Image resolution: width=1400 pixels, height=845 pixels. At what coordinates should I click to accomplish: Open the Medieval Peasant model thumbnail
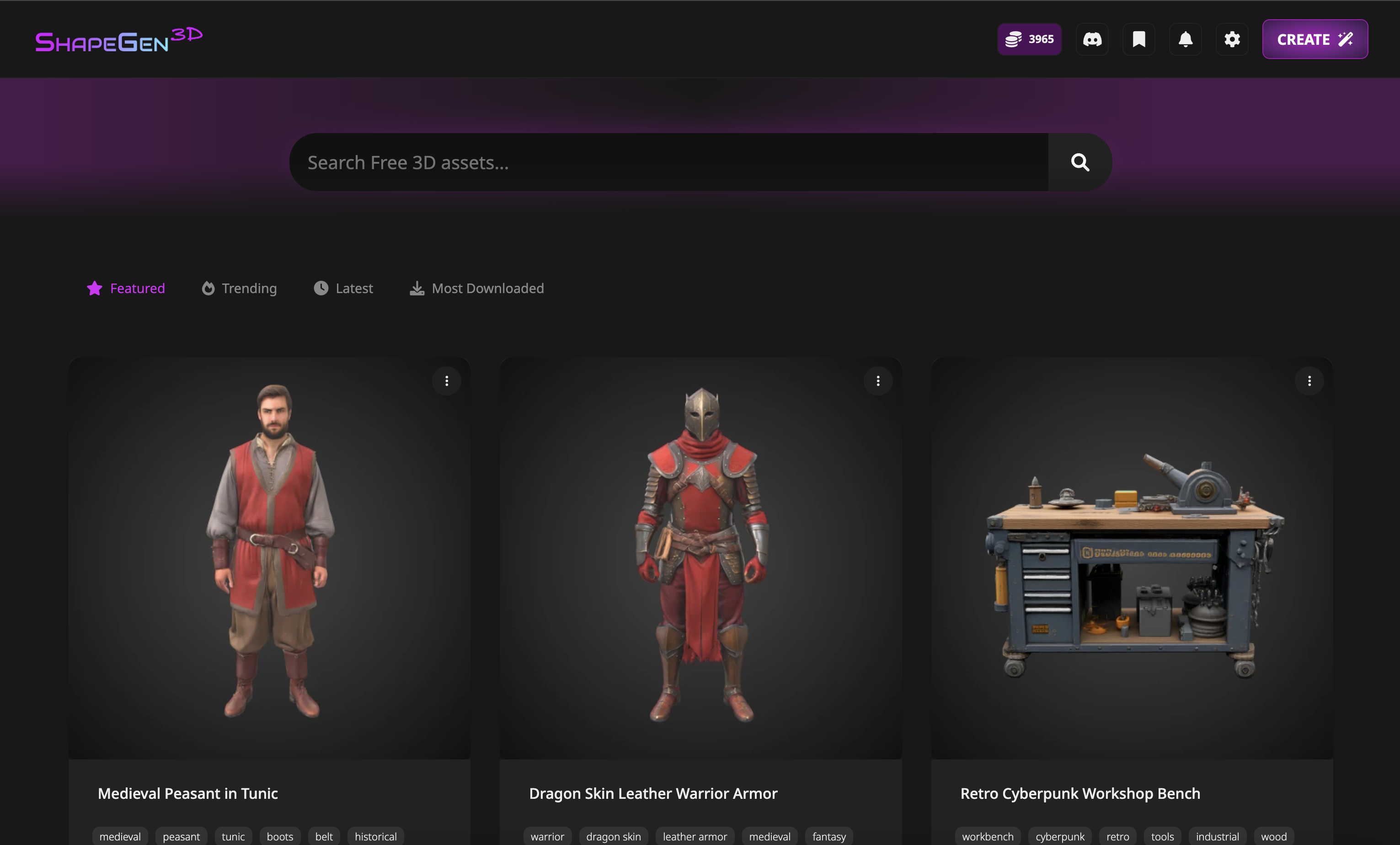[x=269, y=557]
